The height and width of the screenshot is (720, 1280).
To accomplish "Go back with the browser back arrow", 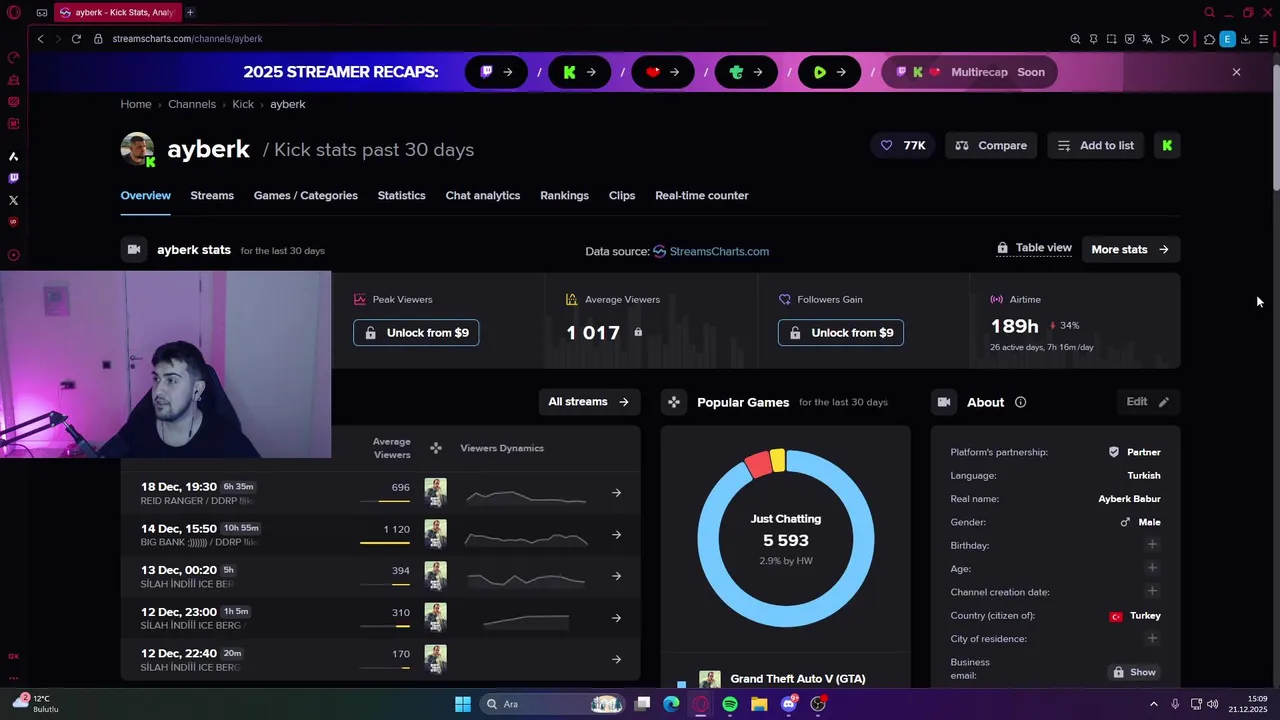I will coord(40,39).
